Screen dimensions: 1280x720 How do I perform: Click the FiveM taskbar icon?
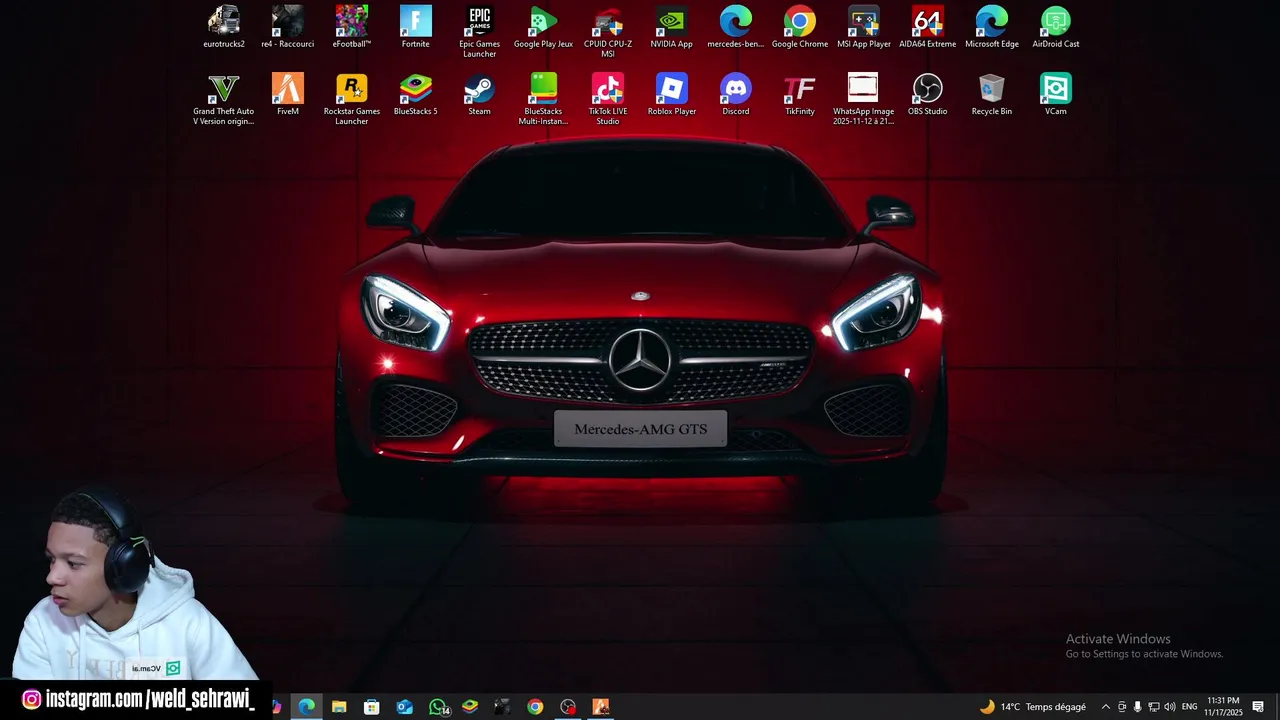(x=601, y=707)
